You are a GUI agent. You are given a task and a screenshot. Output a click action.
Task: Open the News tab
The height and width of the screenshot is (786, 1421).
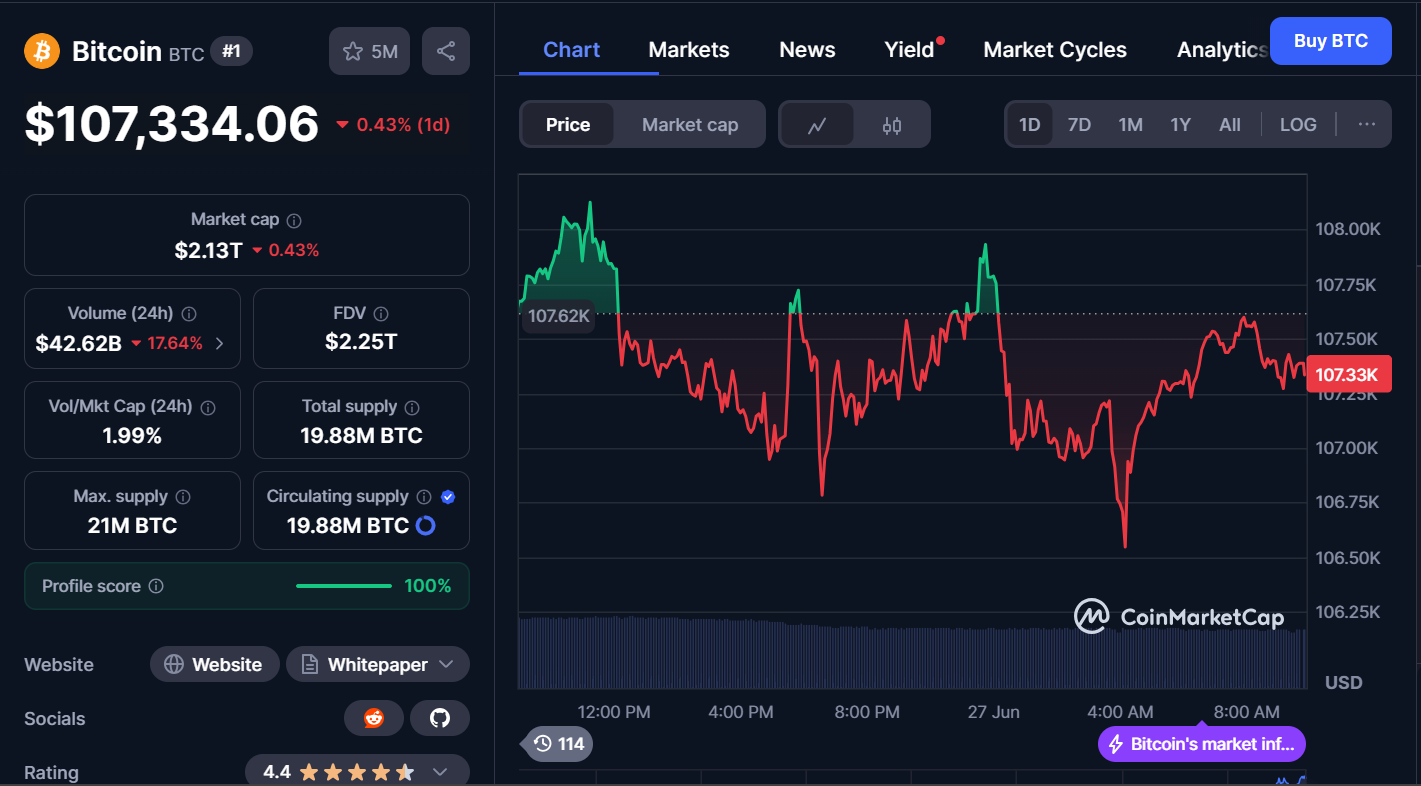807,50
